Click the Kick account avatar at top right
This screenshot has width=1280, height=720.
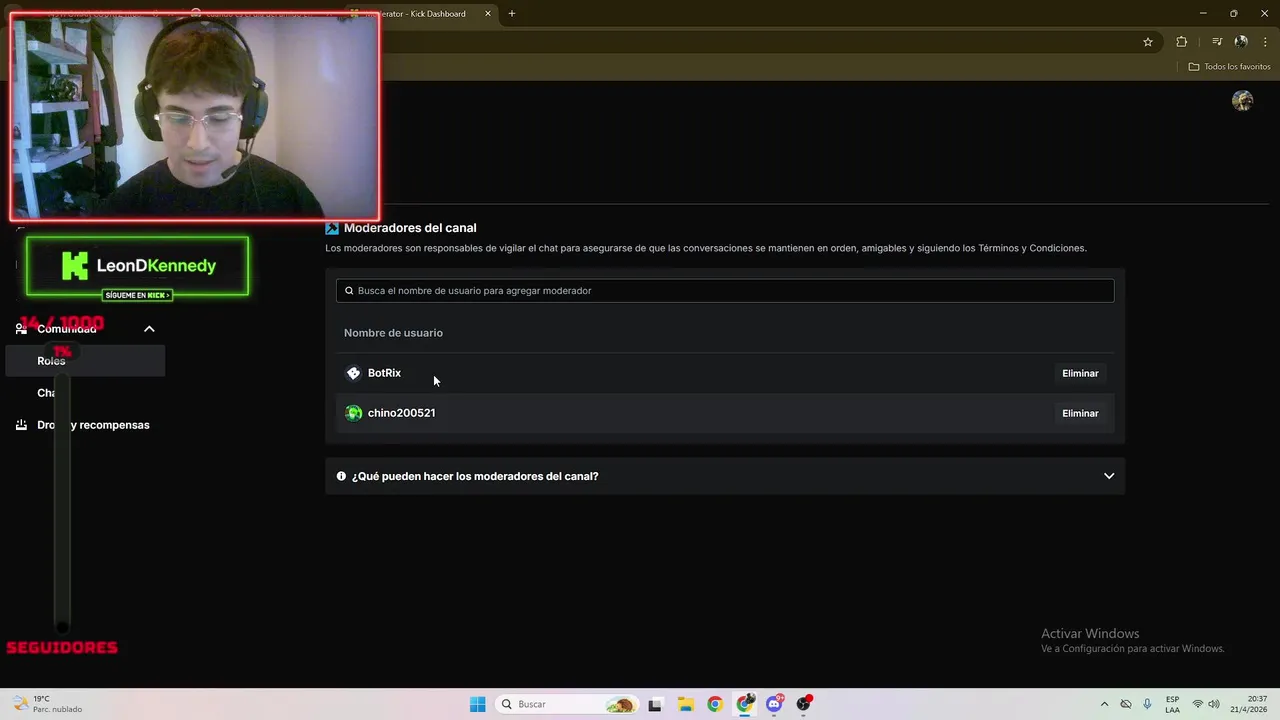point(1242,101)
